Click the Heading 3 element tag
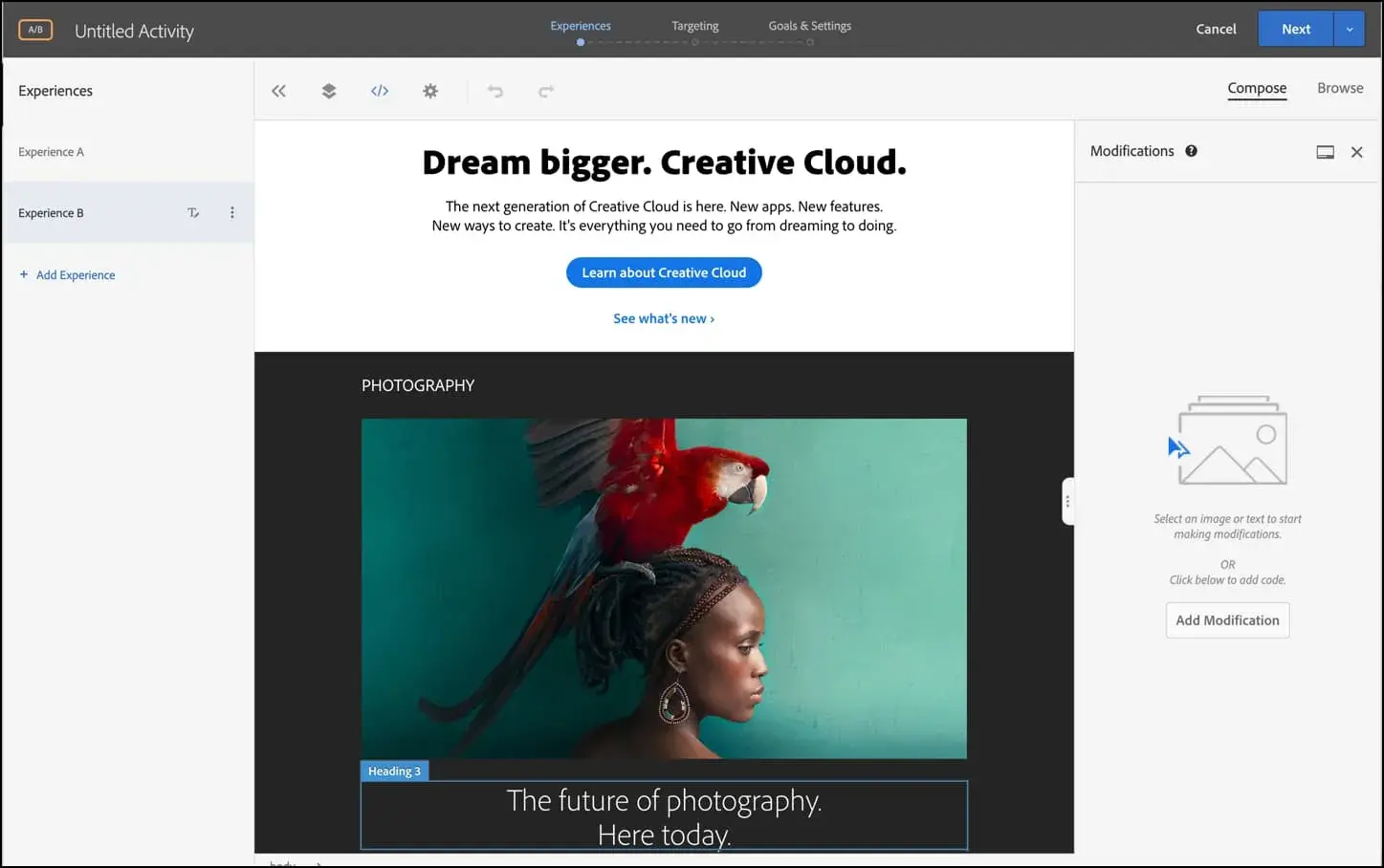 (394, 771)
